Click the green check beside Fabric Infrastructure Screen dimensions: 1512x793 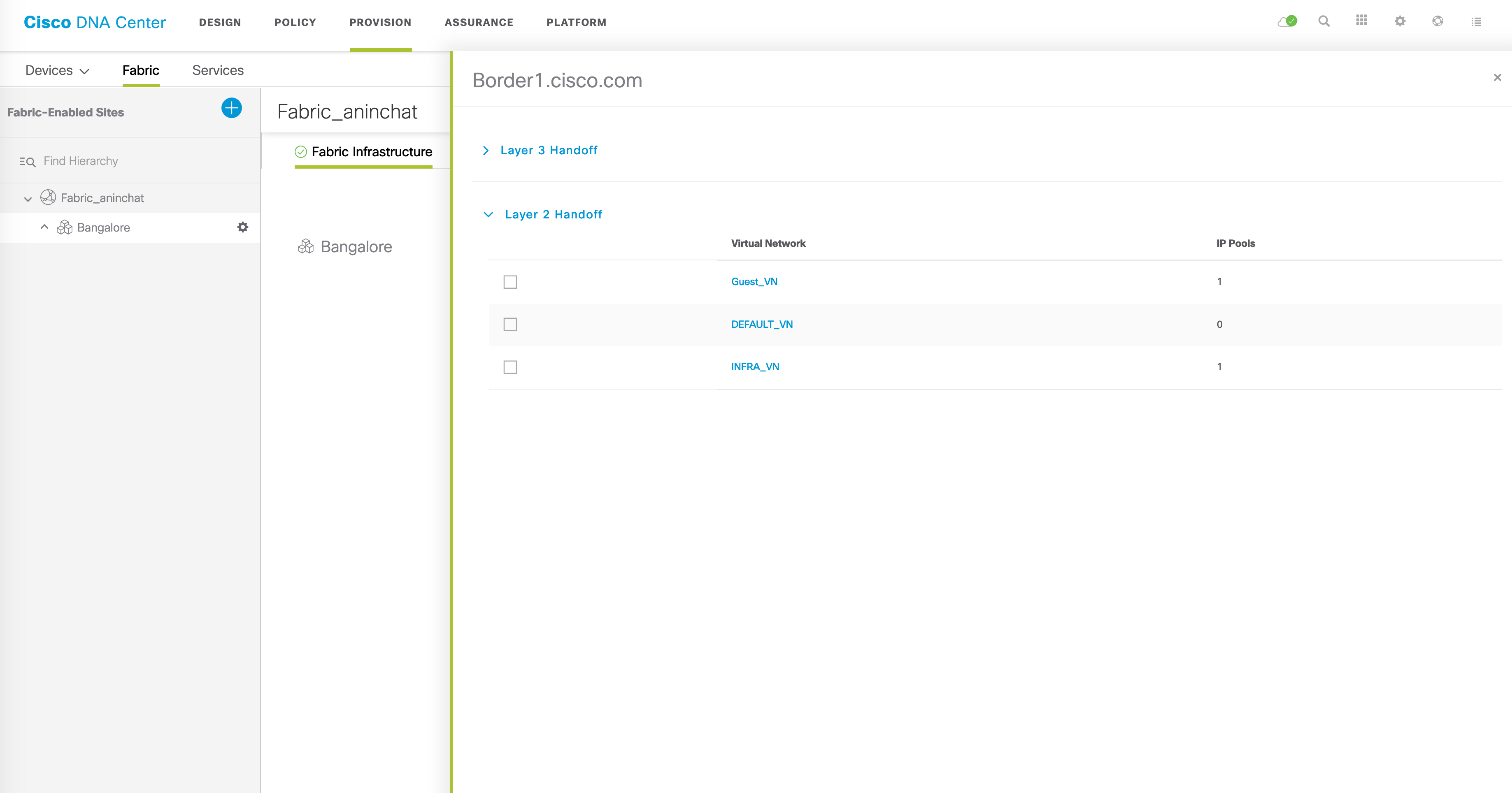300,152
